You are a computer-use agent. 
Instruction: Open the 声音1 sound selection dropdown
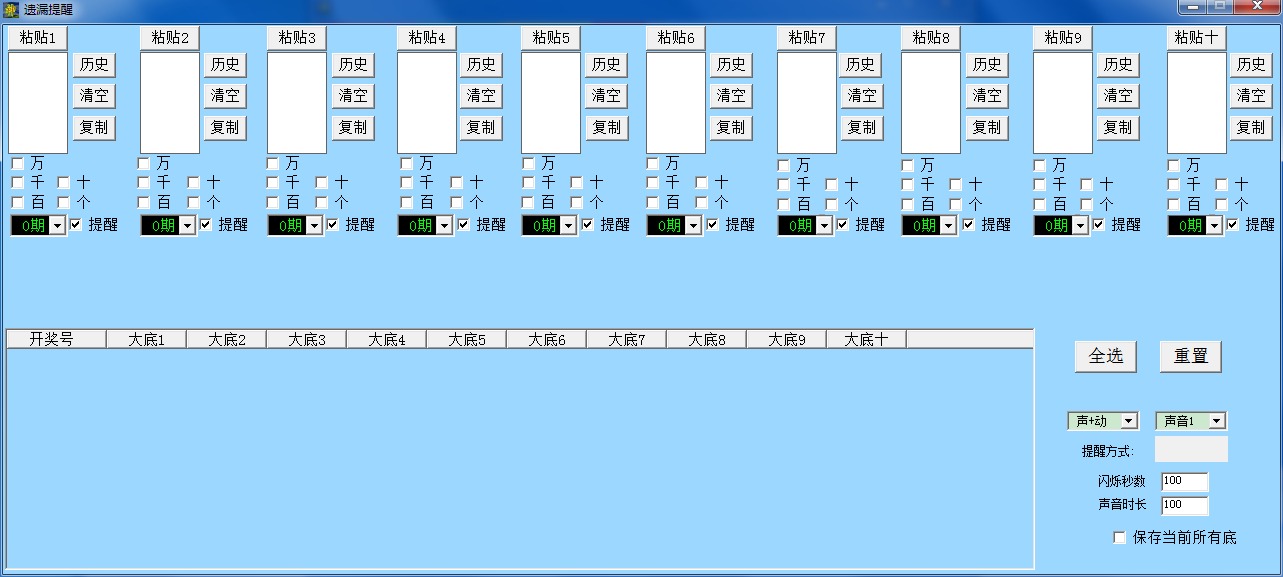[1217, 421]
